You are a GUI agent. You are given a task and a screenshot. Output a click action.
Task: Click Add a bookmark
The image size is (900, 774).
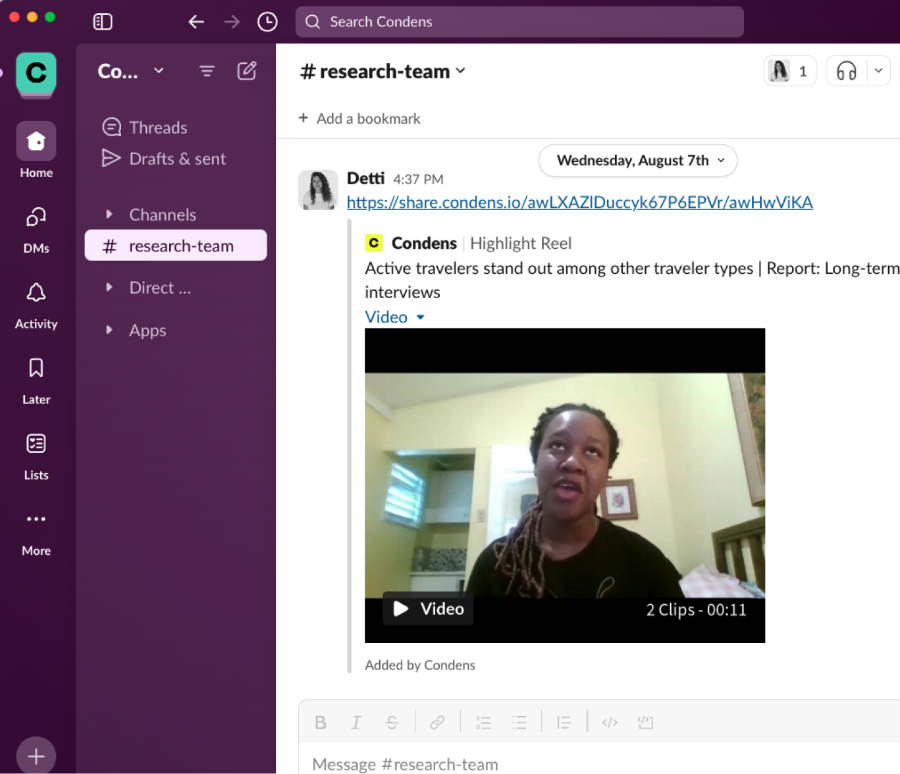359,118
